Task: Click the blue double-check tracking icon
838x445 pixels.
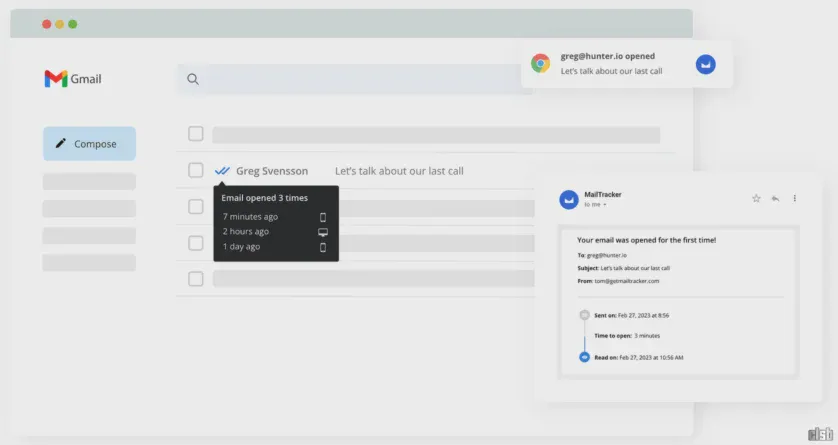Action: [x=222, y=171]
